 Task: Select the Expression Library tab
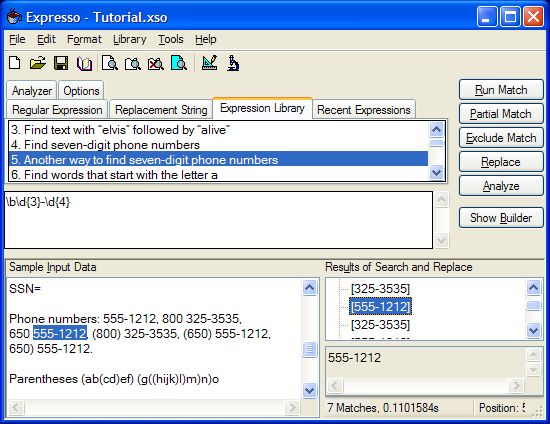pyautogui.click(x=262, y=108)
